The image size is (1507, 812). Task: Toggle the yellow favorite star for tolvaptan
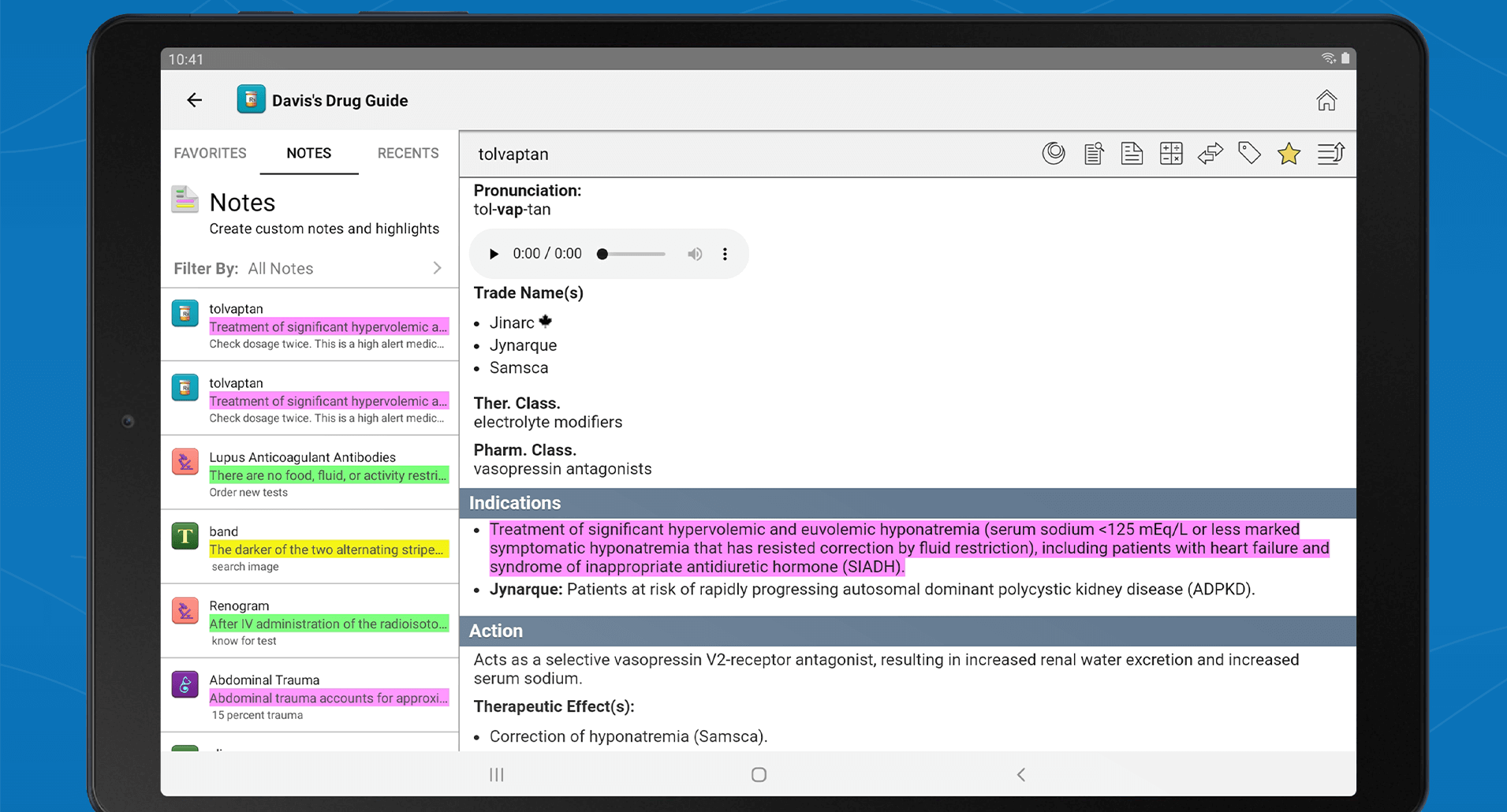pyautogui.click(x=1289, y=154)
